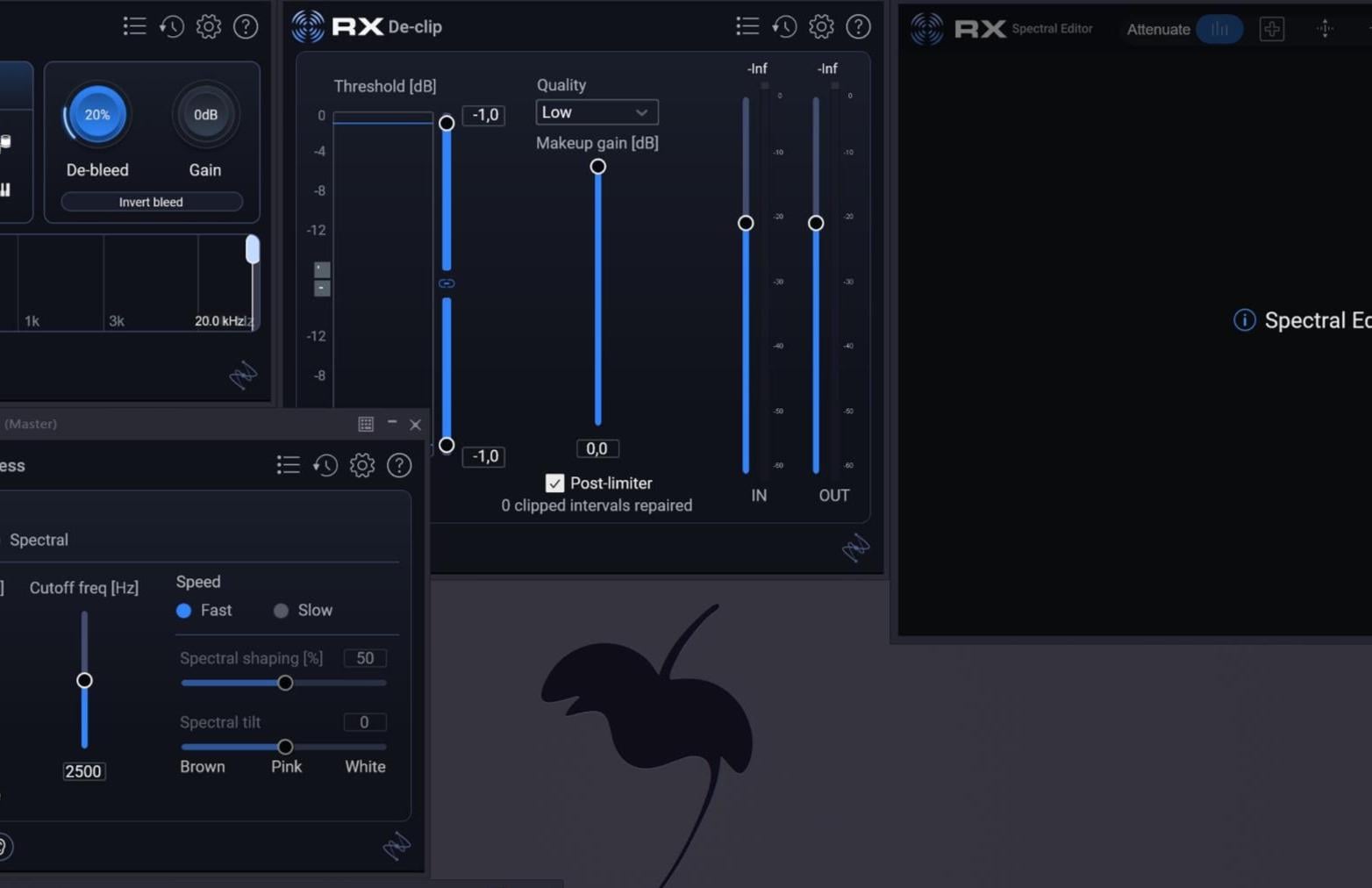Click the RX Spectral Editor logo
Image resolution: width=1372 pixels, height=888 pixels.
point(927,29)
